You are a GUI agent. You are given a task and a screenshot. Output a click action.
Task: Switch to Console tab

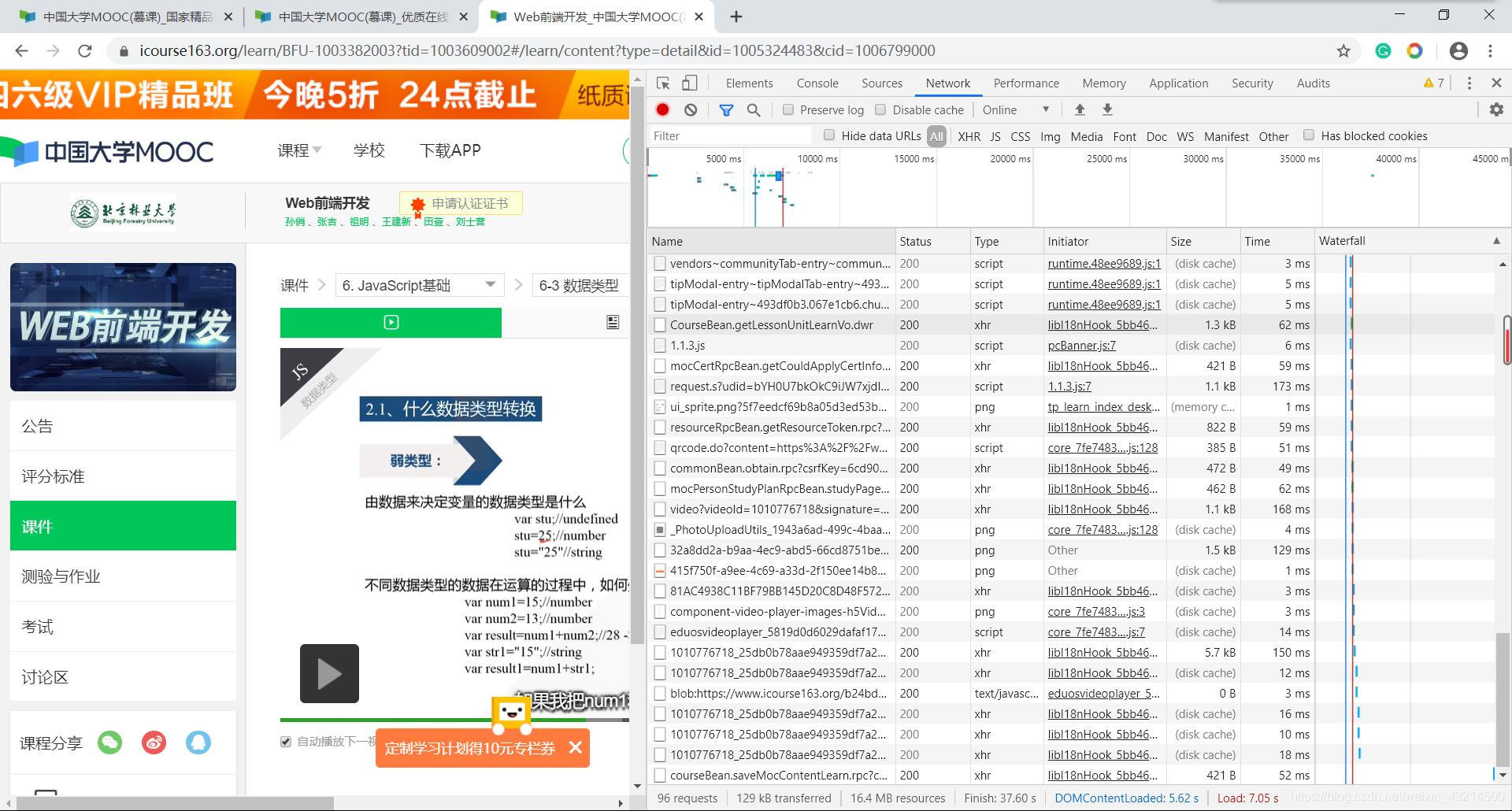[817, 83]
